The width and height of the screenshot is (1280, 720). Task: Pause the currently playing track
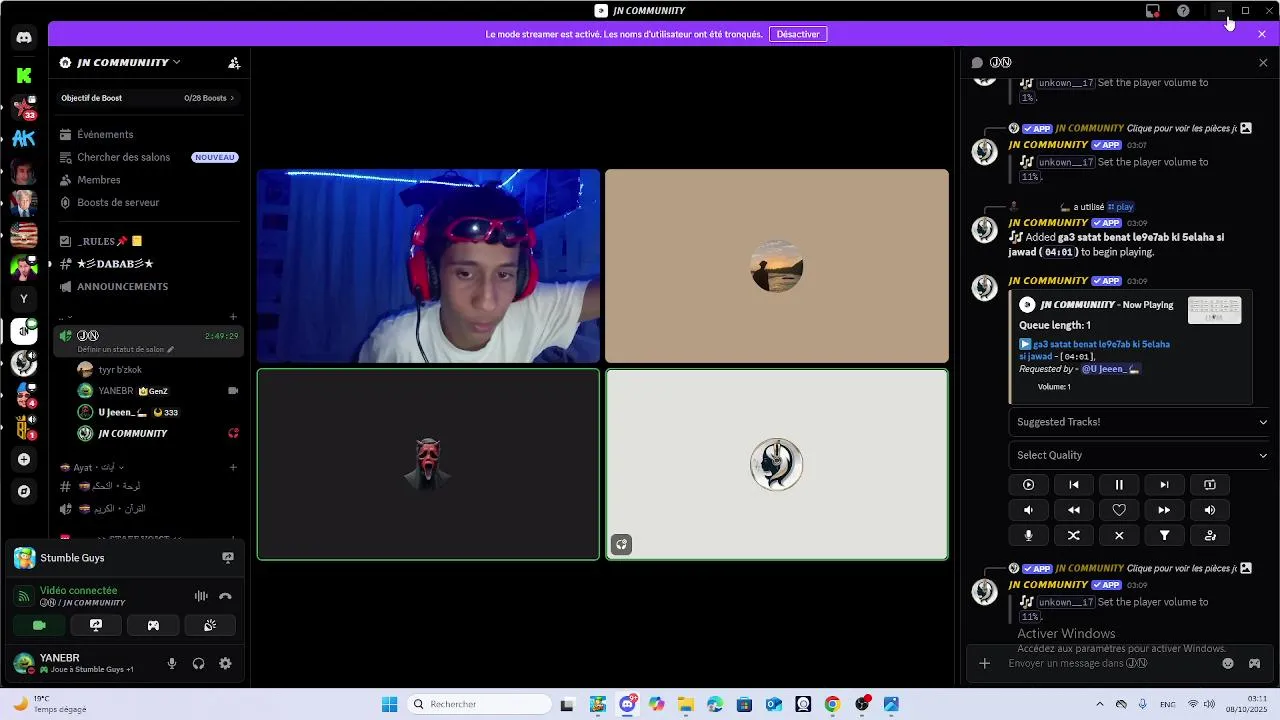click(1119, 485)
